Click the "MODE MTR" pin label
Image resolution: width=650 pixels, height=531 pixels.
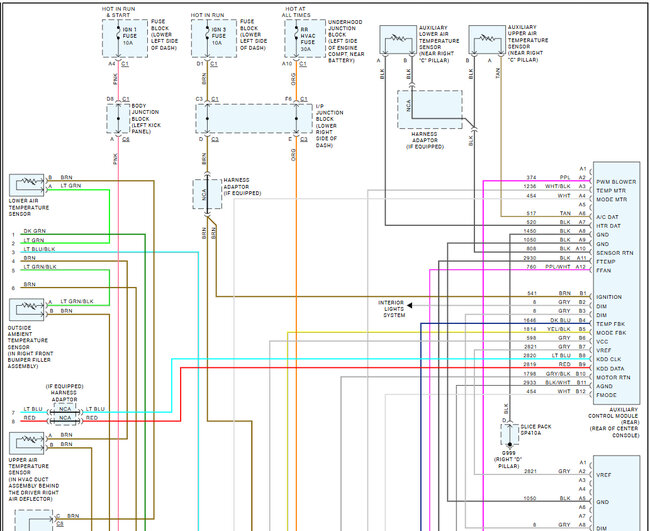pyautogui.click(x=611, y=199)
